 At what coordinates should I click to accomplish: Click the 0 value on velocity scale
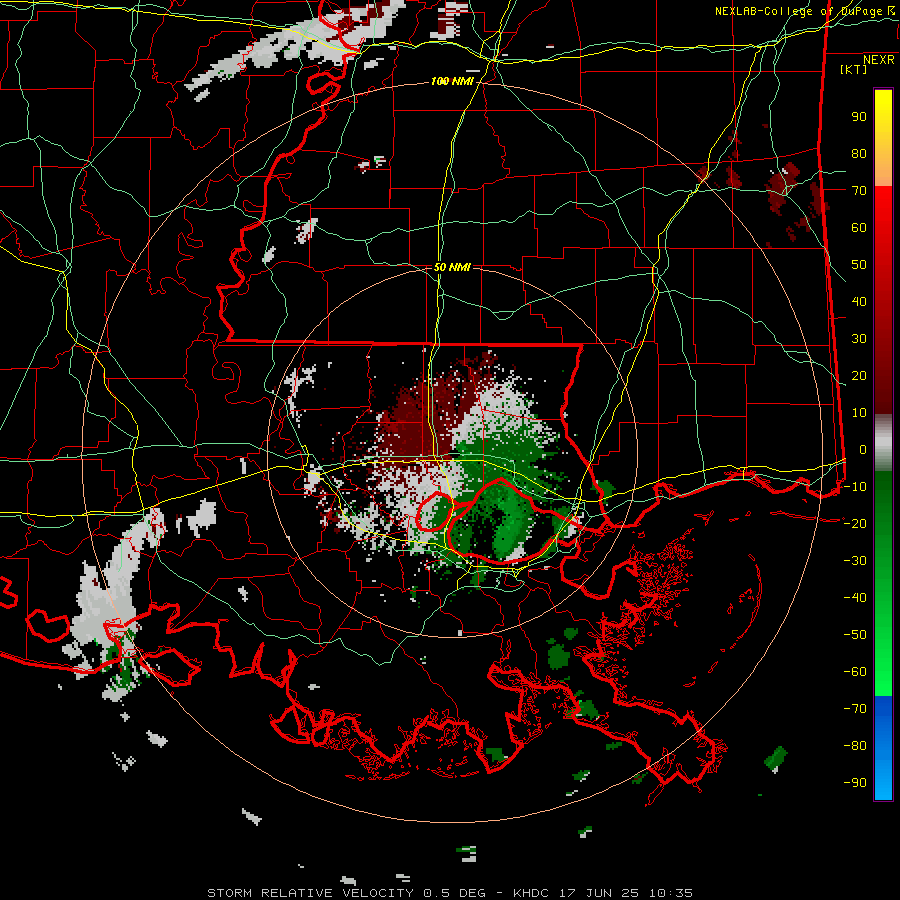pyautogui.click(x=863, y=450)
